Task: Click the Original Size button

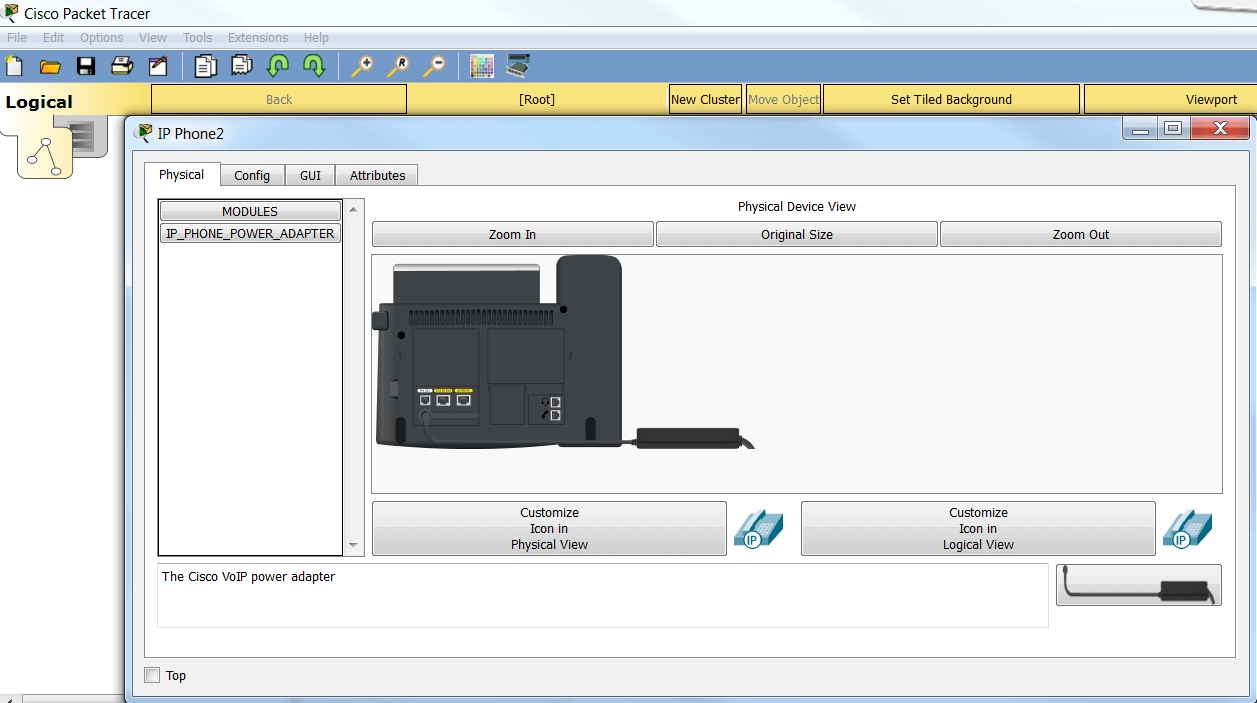Action: point(796,234)
